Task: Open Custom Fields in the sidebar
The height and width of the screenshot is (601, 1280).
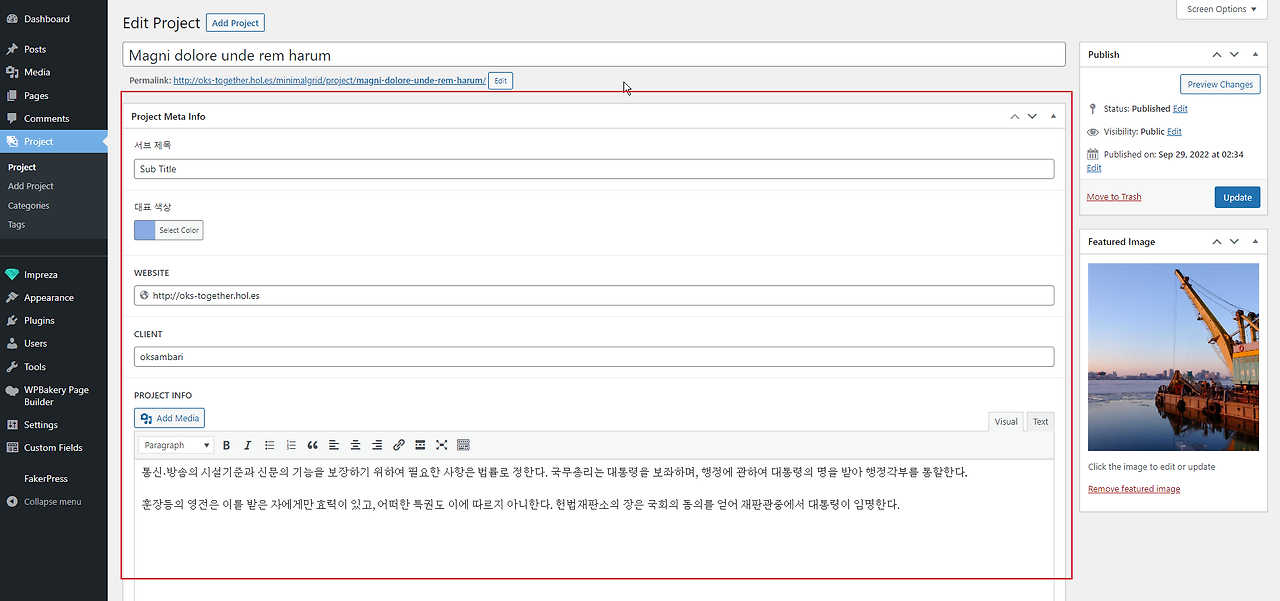Action: (x=54, y=448)
